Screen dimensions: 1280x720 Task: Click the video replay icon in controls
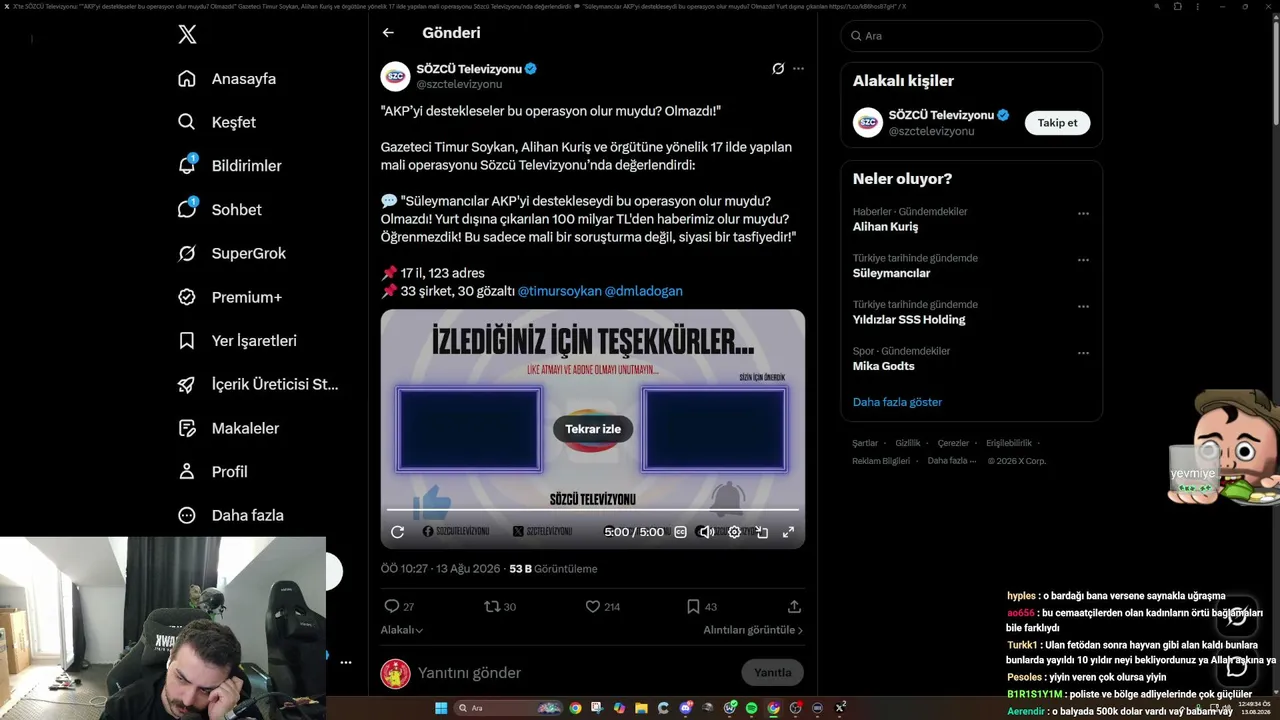click(x=397, y=532)
